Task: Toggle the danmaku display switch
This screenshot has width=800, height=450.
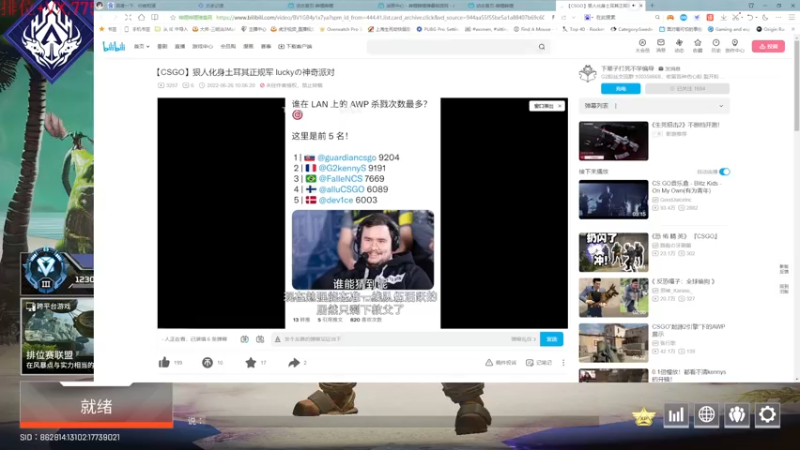Action: 244,339
